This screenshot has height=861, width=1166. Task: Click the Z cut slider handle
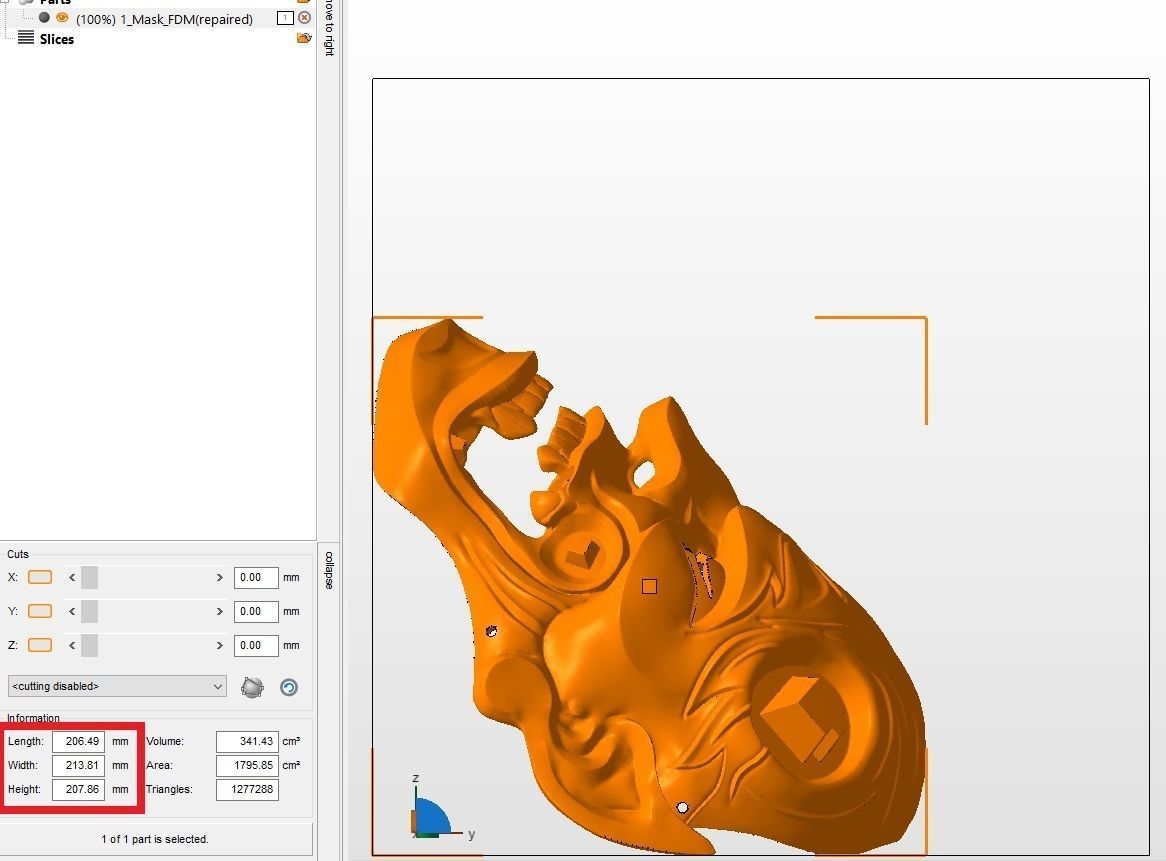89,645
